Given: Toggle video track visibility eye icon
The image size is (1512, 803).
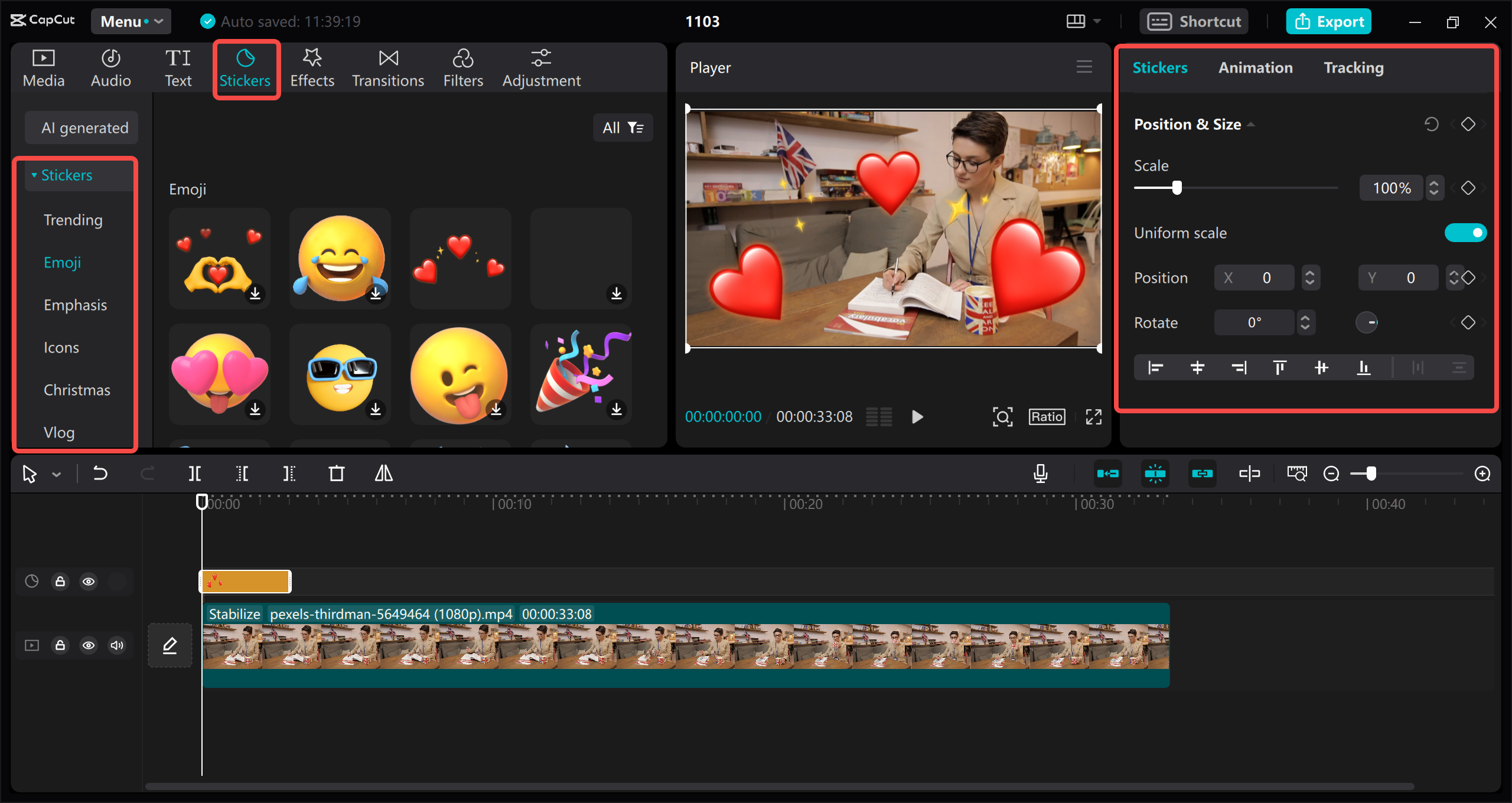Looking at the screenshot, I should 89,646.
